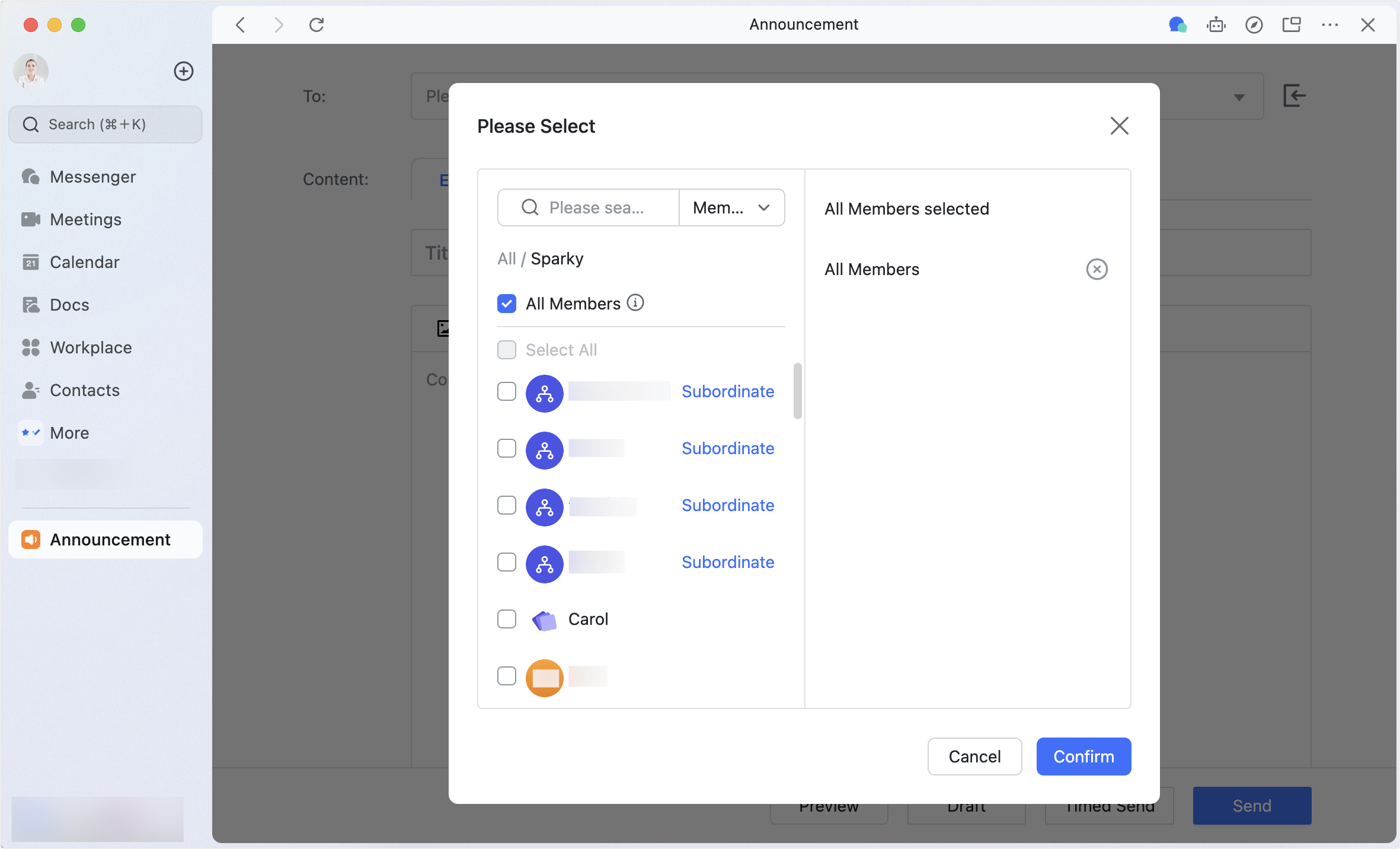
Task: Open Subordinate of the fourth department
Action: click(728, 562)
